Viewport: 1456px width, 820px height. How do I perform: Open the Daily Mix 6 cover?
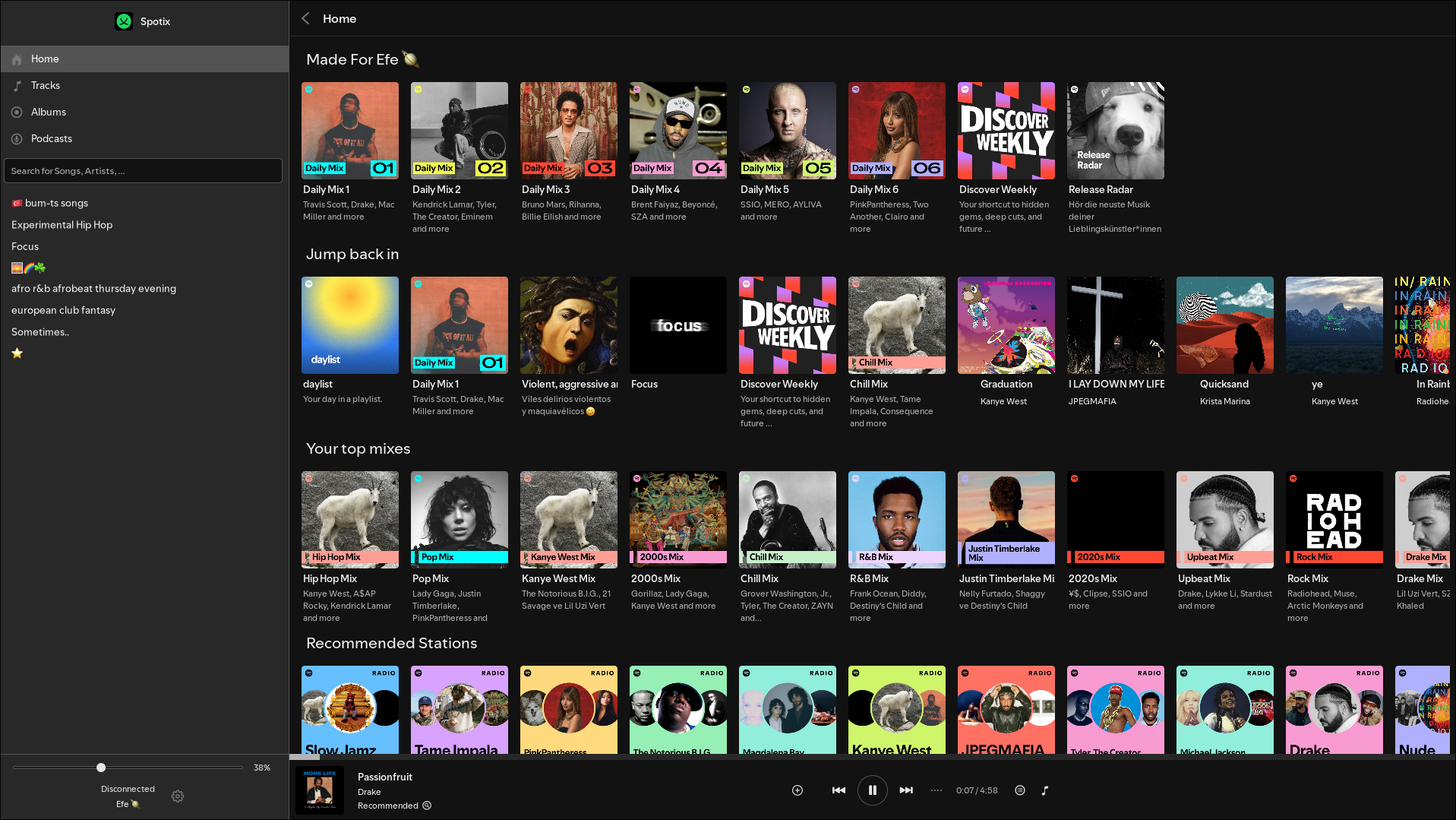[897, 131]
